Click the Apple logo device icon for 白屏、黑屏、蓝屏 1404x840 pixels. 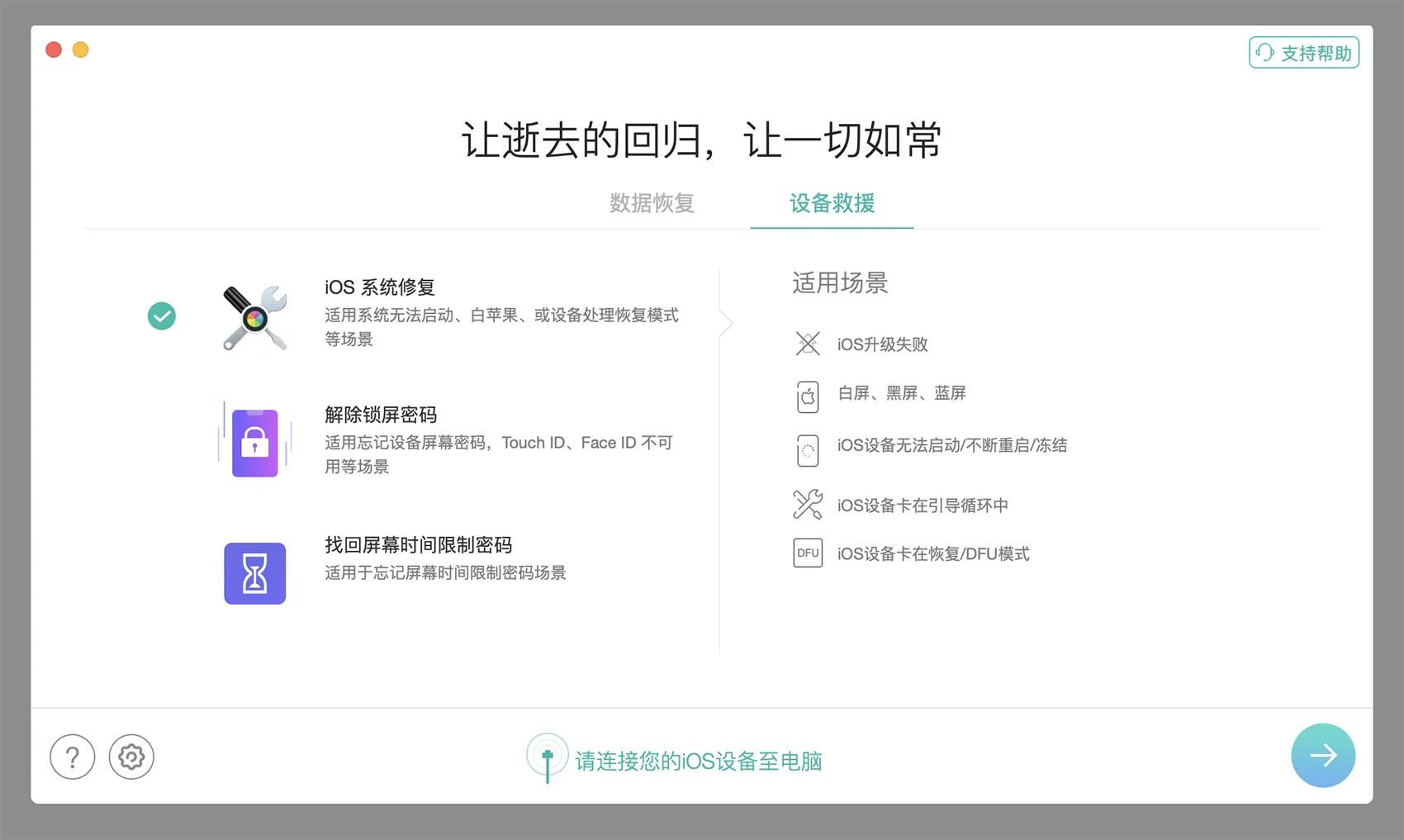click(808, 397)
